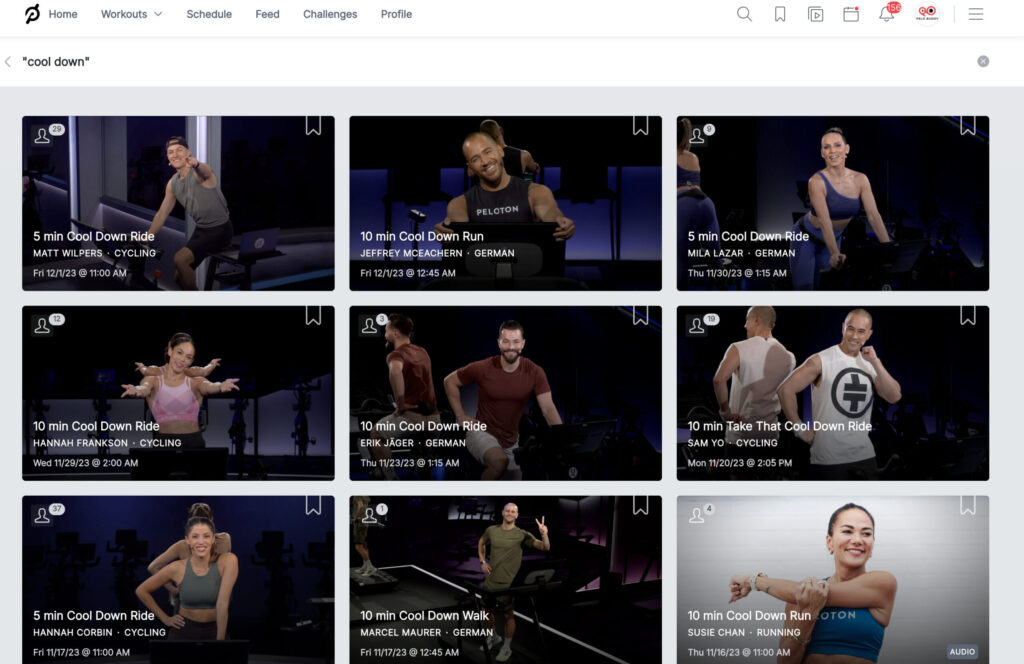View friends icon on Susie Chan run
The image size is (1024, 664).
point(697,515)
